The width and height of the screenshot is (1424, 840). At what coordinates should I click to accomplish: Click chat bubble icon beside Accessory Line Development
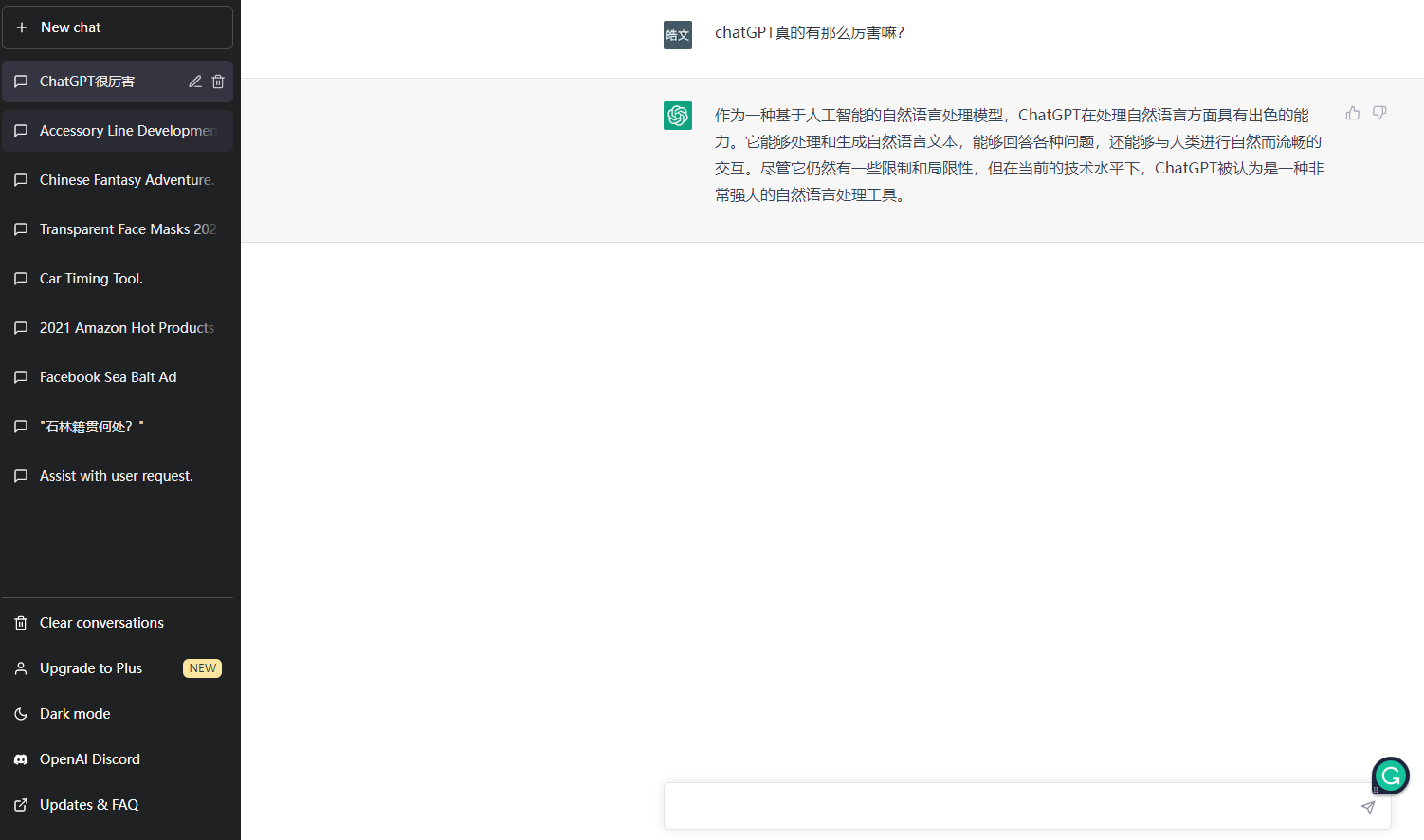(x=21, y=131)
